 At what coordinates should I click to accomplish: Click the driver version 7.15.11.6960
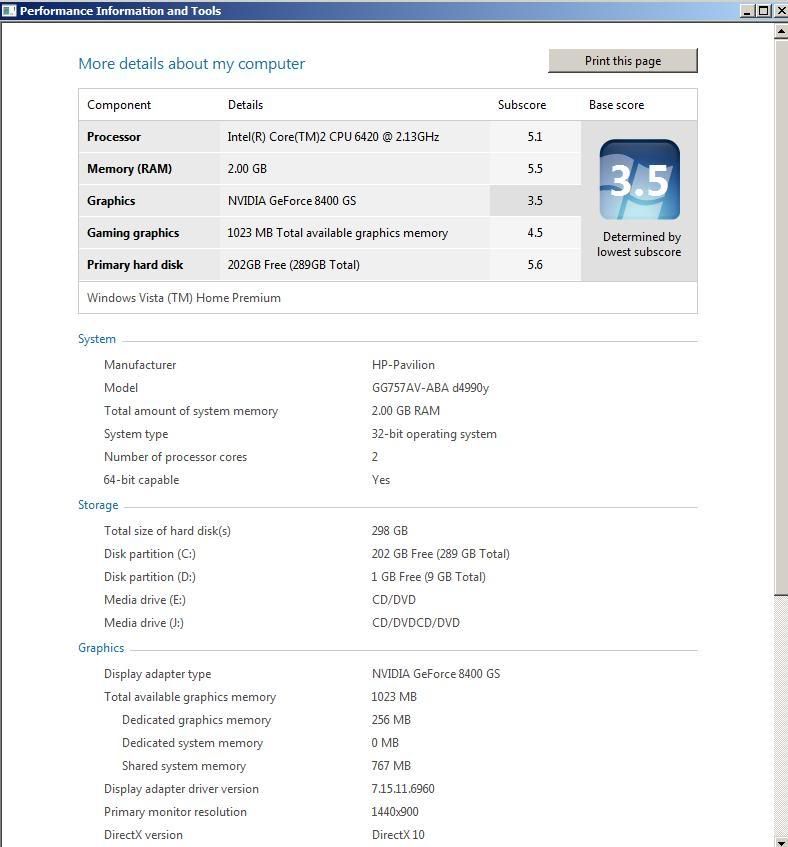[x=403, y=789]
